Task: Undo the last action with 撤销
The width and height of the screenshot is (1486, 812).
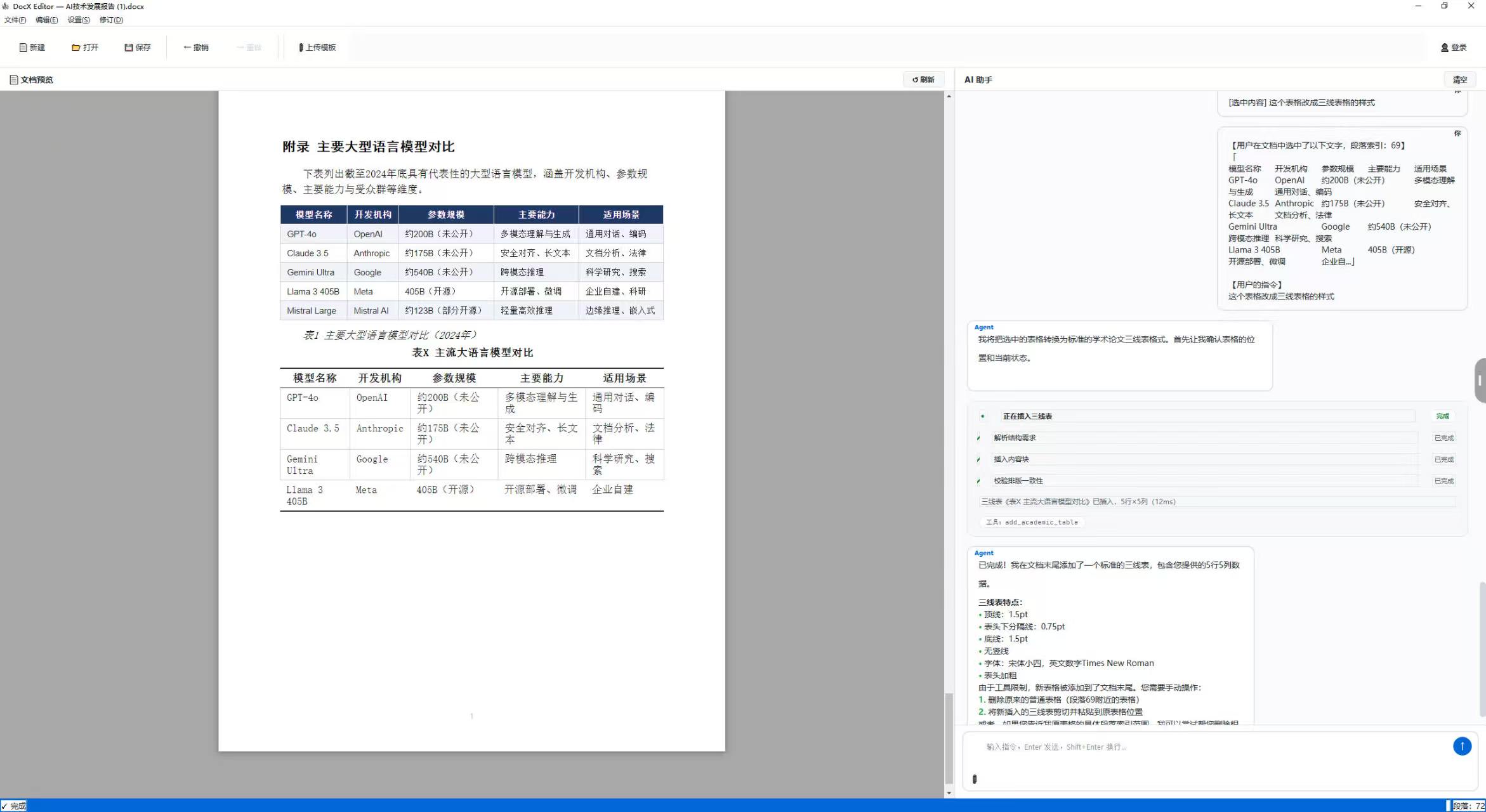Action: tap(196, 48)
